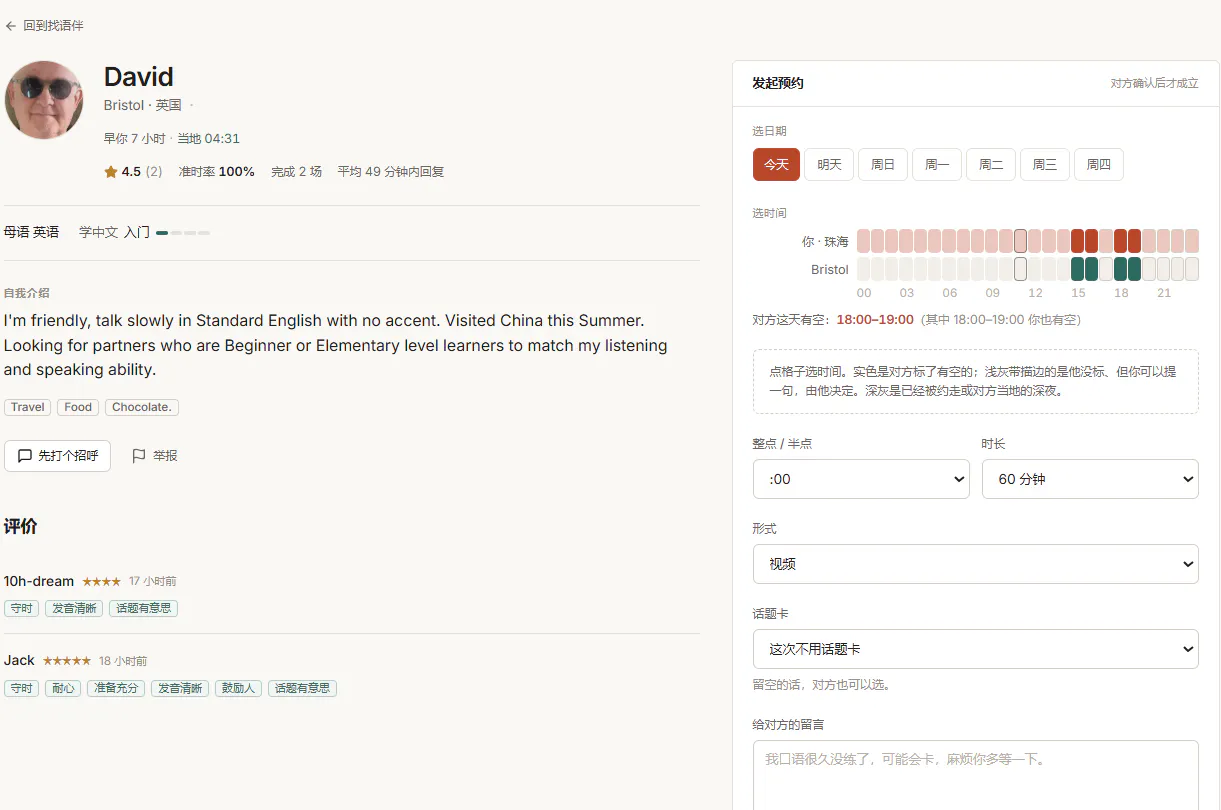Viewport: 1221px width, 810px height.
Task: Click the Bristol · 英国 location text
Action: 143,105
